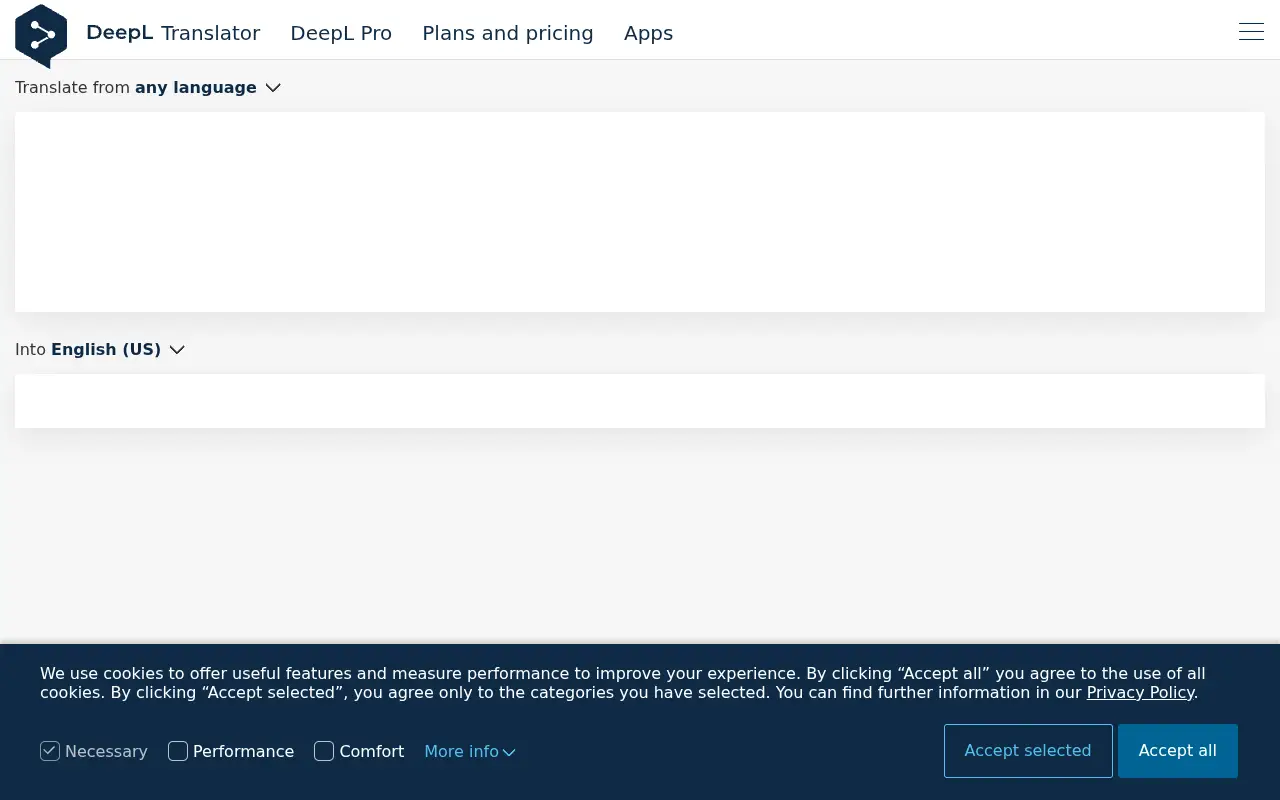Screen dimensions: 1280x800
Task: Open the Privacy Policy link
Action: [1141, 693]
